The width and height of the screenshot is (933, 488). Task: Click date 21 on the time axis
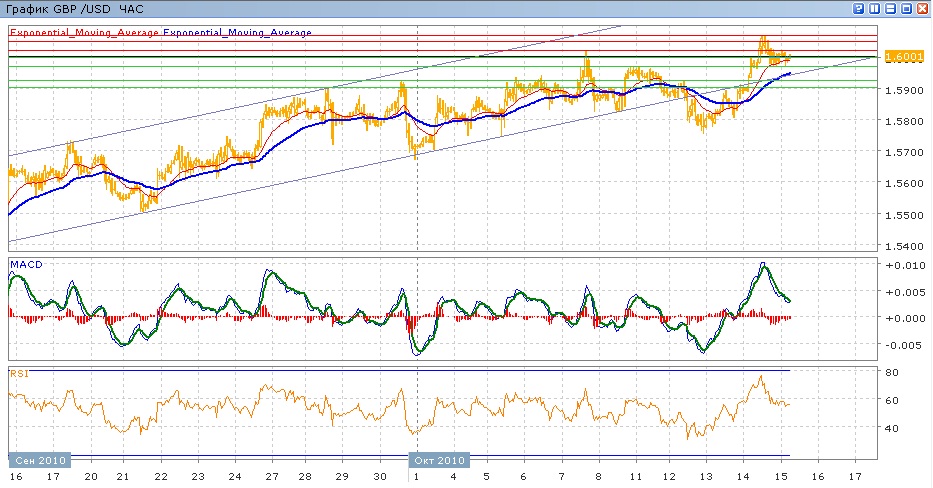click(121, 478)
